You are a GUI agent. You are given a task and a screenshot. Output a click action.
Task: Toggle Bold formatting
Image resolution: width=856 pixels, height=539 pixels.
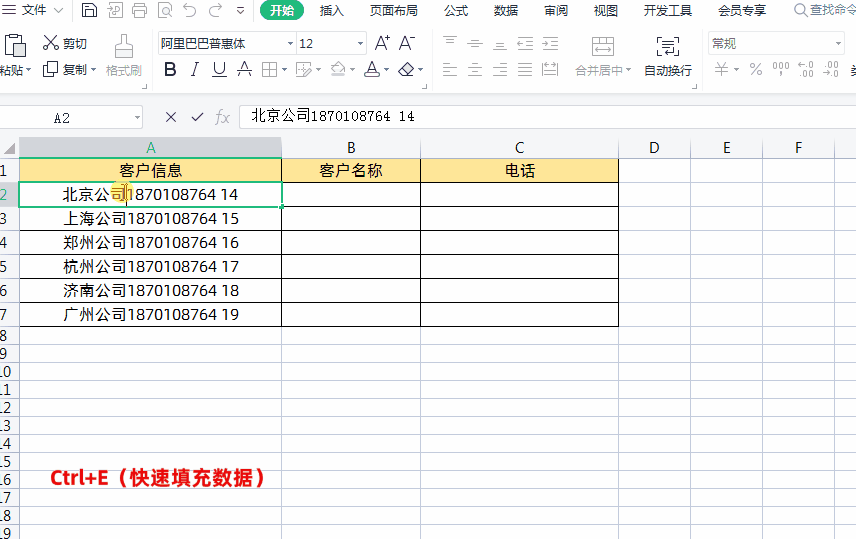point(169,70)
